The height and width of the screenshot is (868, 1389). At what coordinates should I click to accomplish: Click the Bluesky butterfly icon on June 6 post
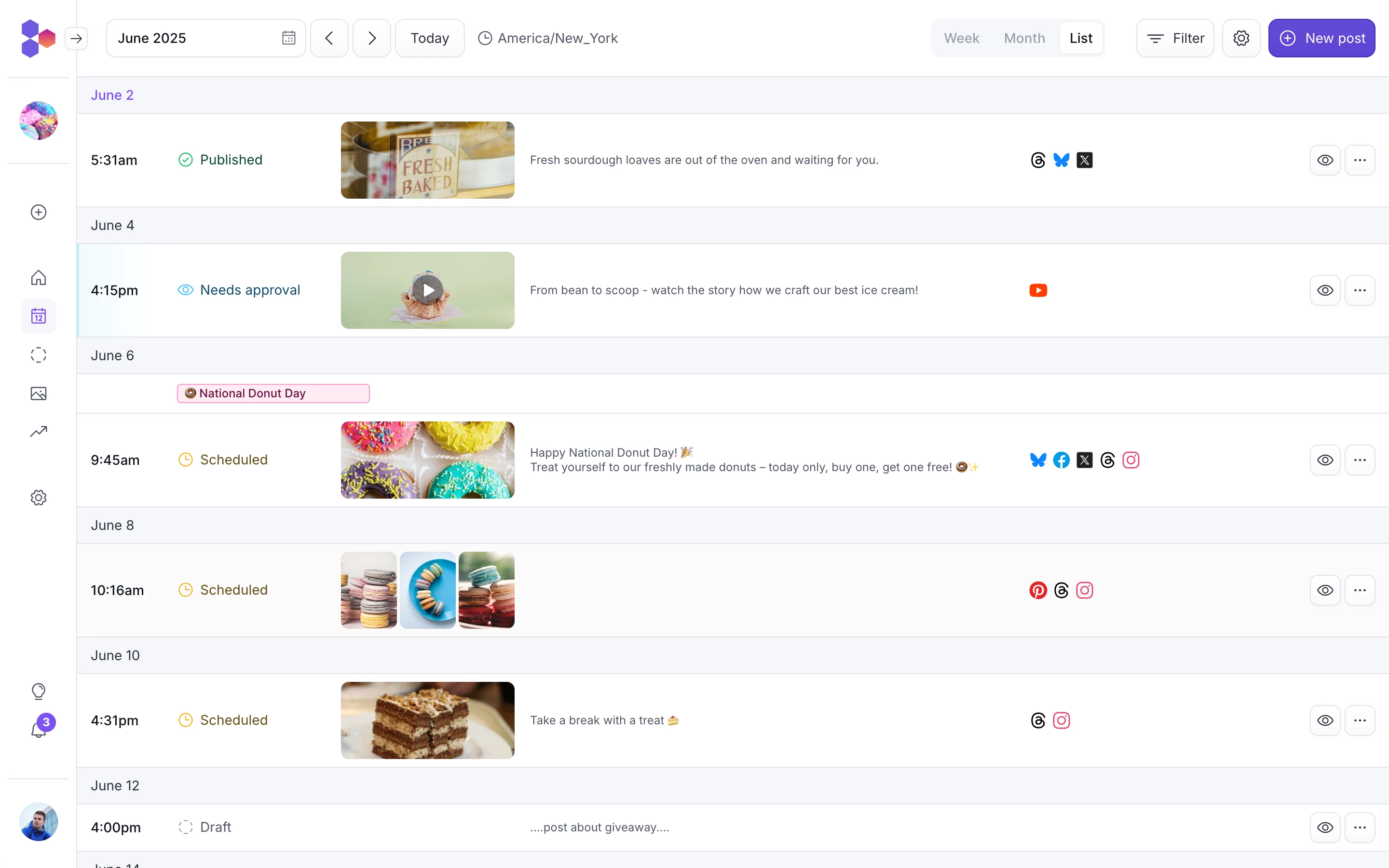click(x=1037, y=459)
